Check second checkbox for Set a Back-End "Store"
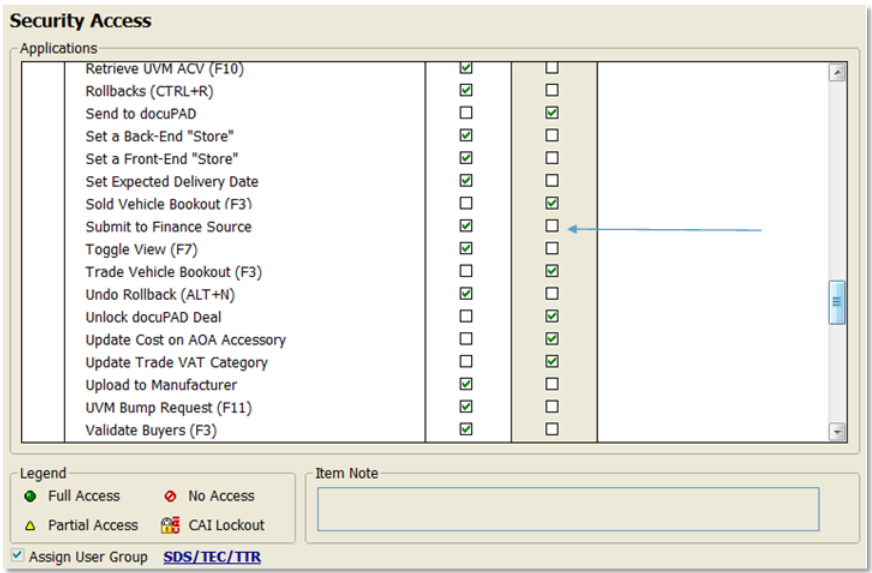Screen dimensions: 872x573 552,135
